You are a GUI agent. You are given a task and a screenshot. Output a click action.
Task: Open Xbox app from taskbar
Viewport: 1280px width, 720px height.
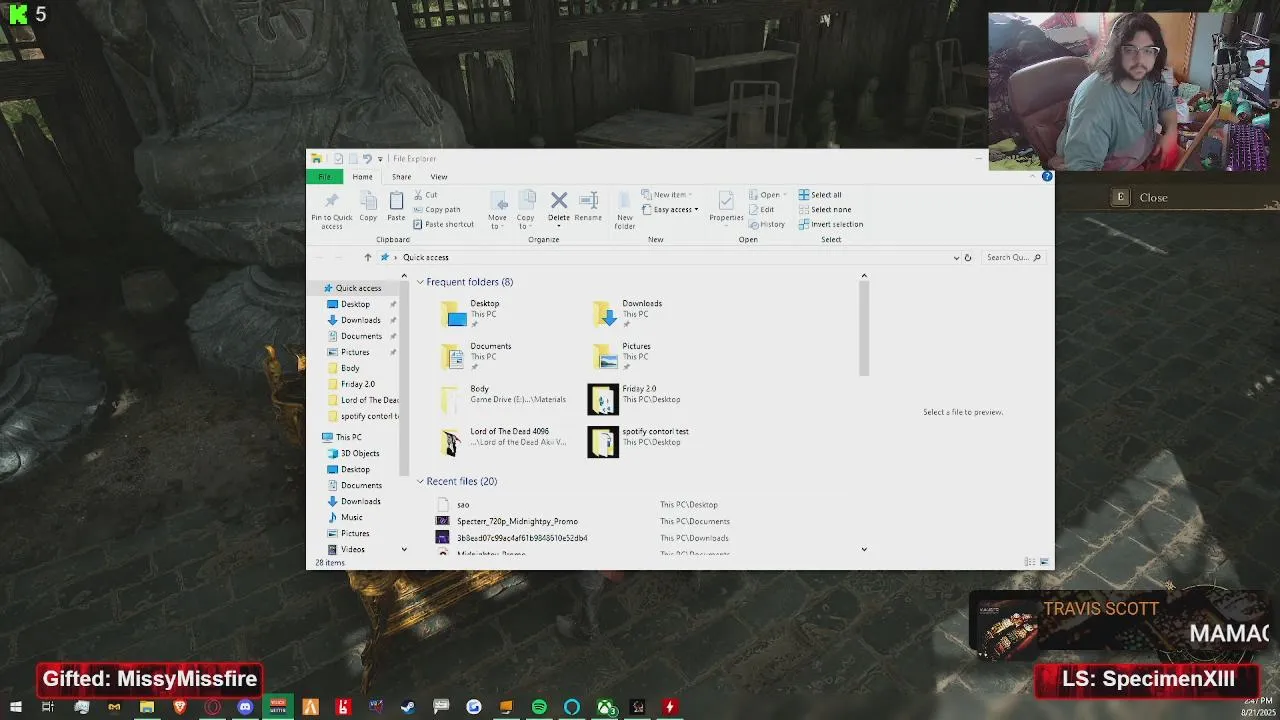coord(606,707)
